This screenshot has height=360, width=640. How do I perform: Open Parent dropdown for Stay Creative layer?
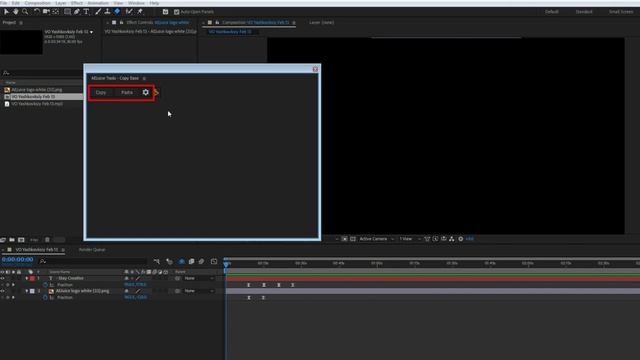pos(199,278)
